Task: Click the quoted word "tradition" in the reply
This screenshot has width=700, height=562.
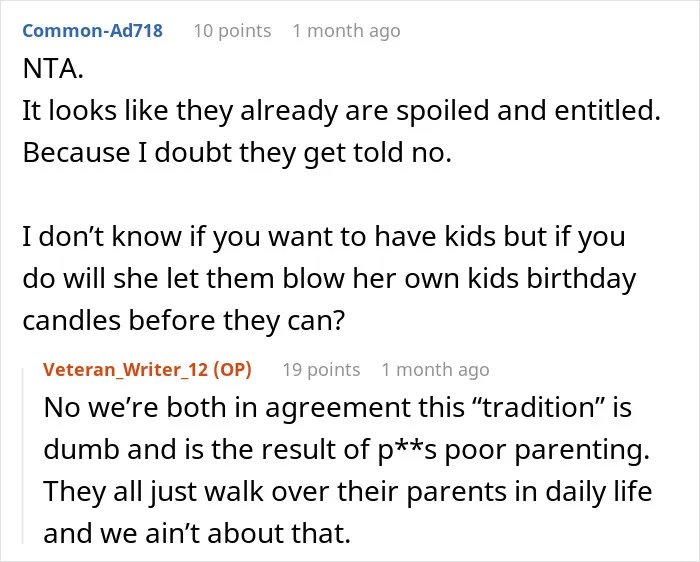Action: (x=538, y=408)
